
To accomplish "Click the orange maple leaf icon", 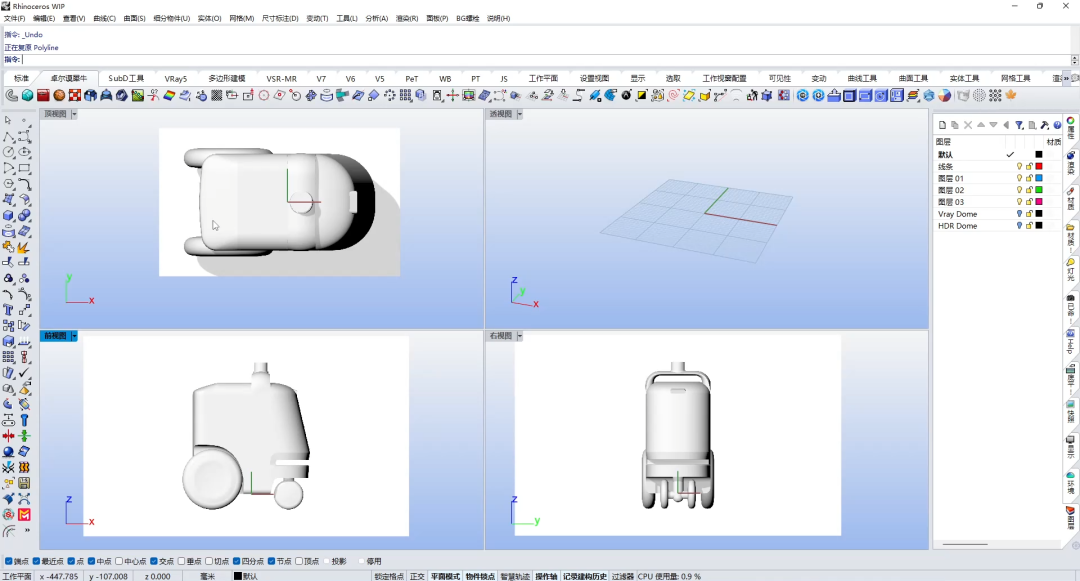I will tap(1011, 96).
